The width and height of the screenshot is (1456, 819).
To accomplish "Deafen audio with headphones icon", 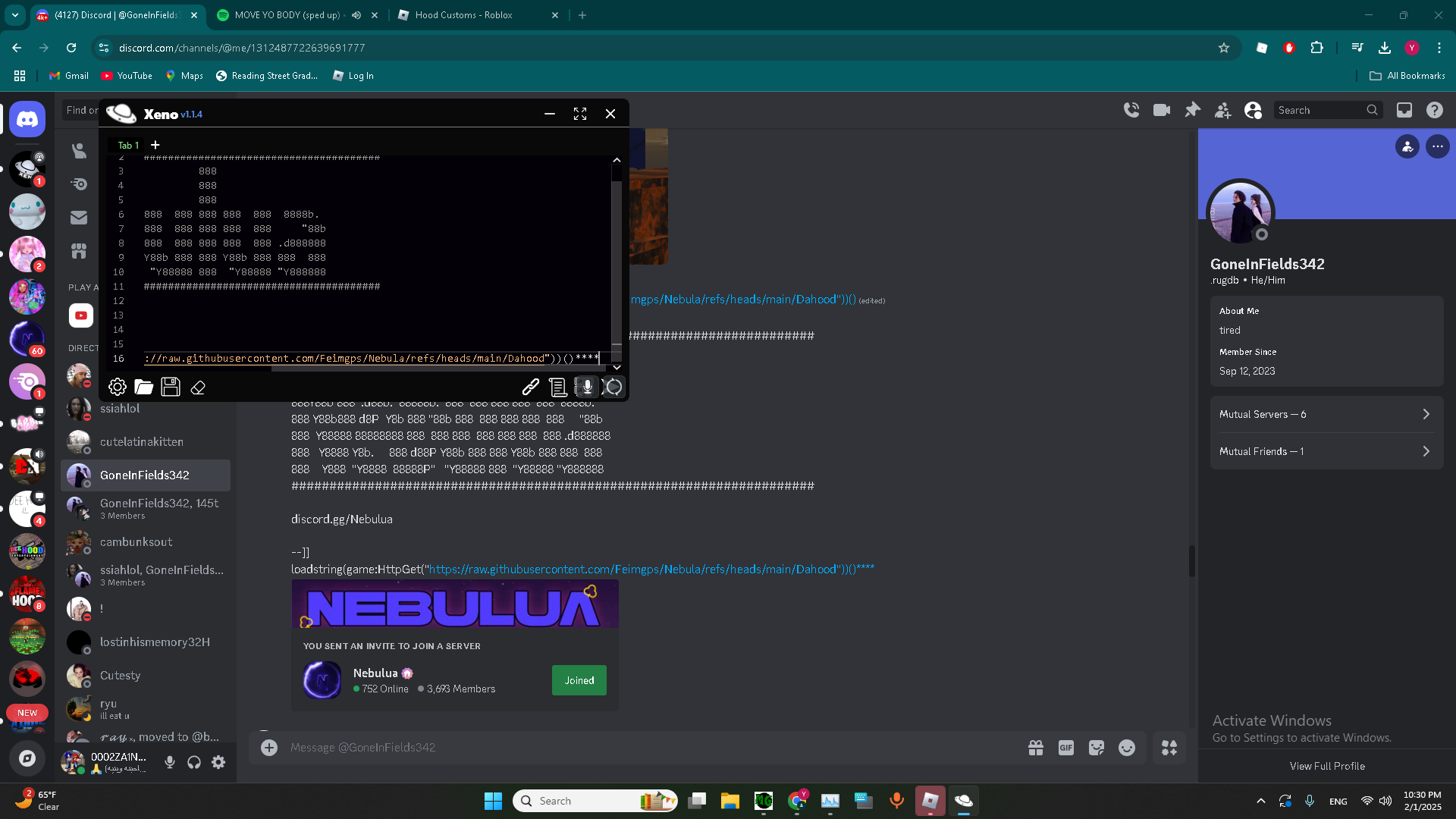I will click(194, 762).
